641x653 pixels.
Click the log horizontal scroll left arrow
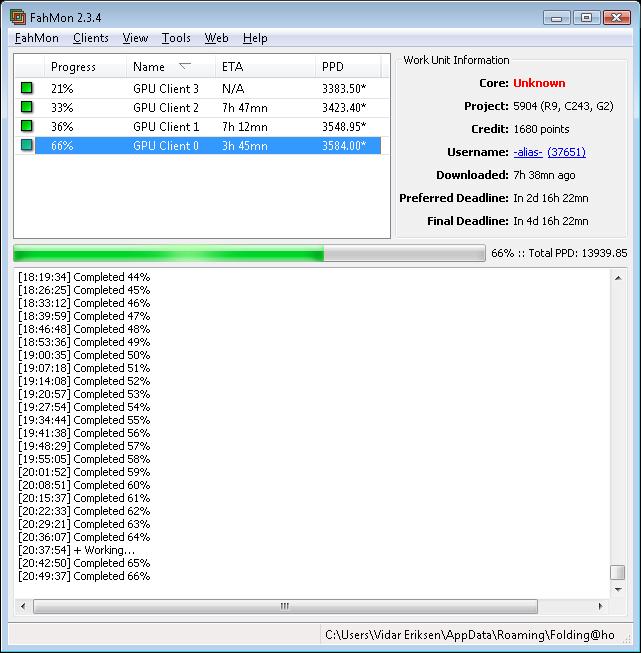23,606
